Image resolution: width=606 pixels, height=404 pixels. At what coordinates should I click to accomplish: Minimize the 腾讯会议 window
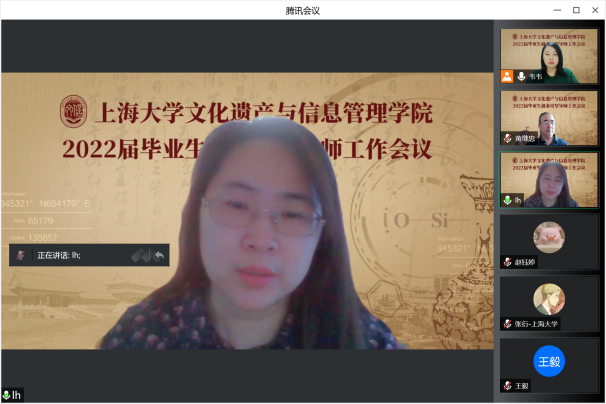557,10
